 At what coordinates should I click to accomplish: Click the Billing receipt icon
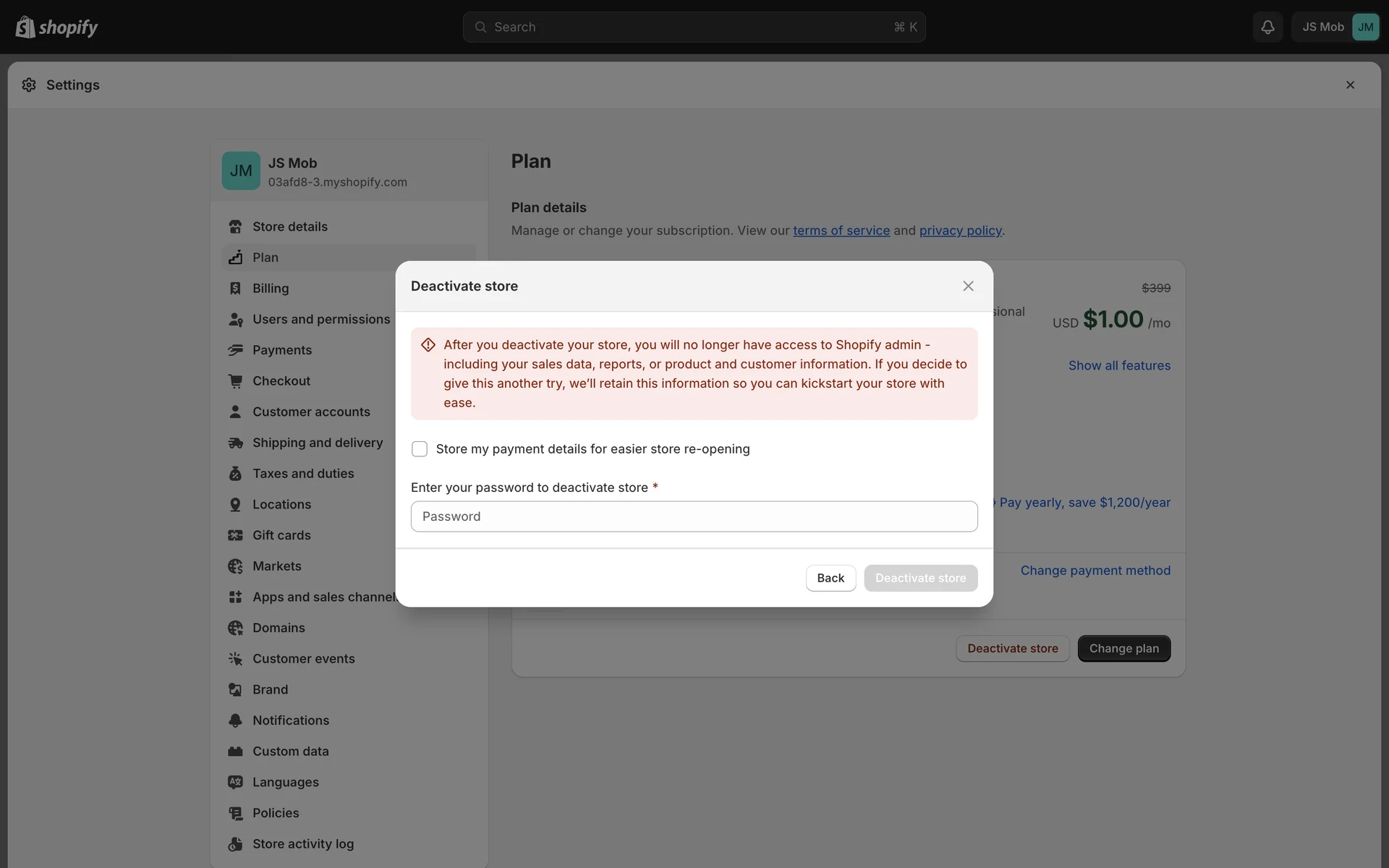pyautogui.click(x=235, y=289)
